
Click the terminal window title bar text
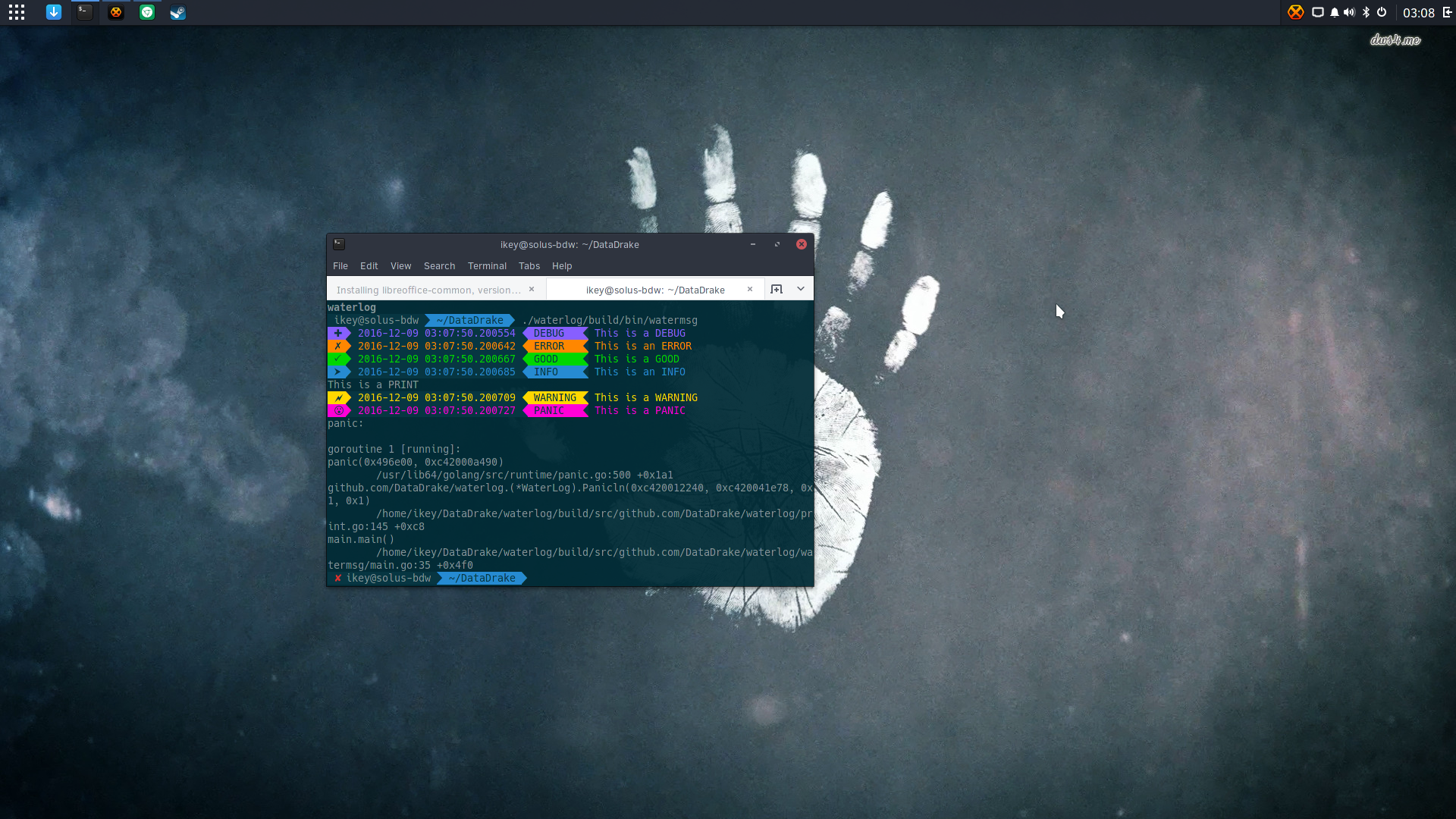coord(570,244)
